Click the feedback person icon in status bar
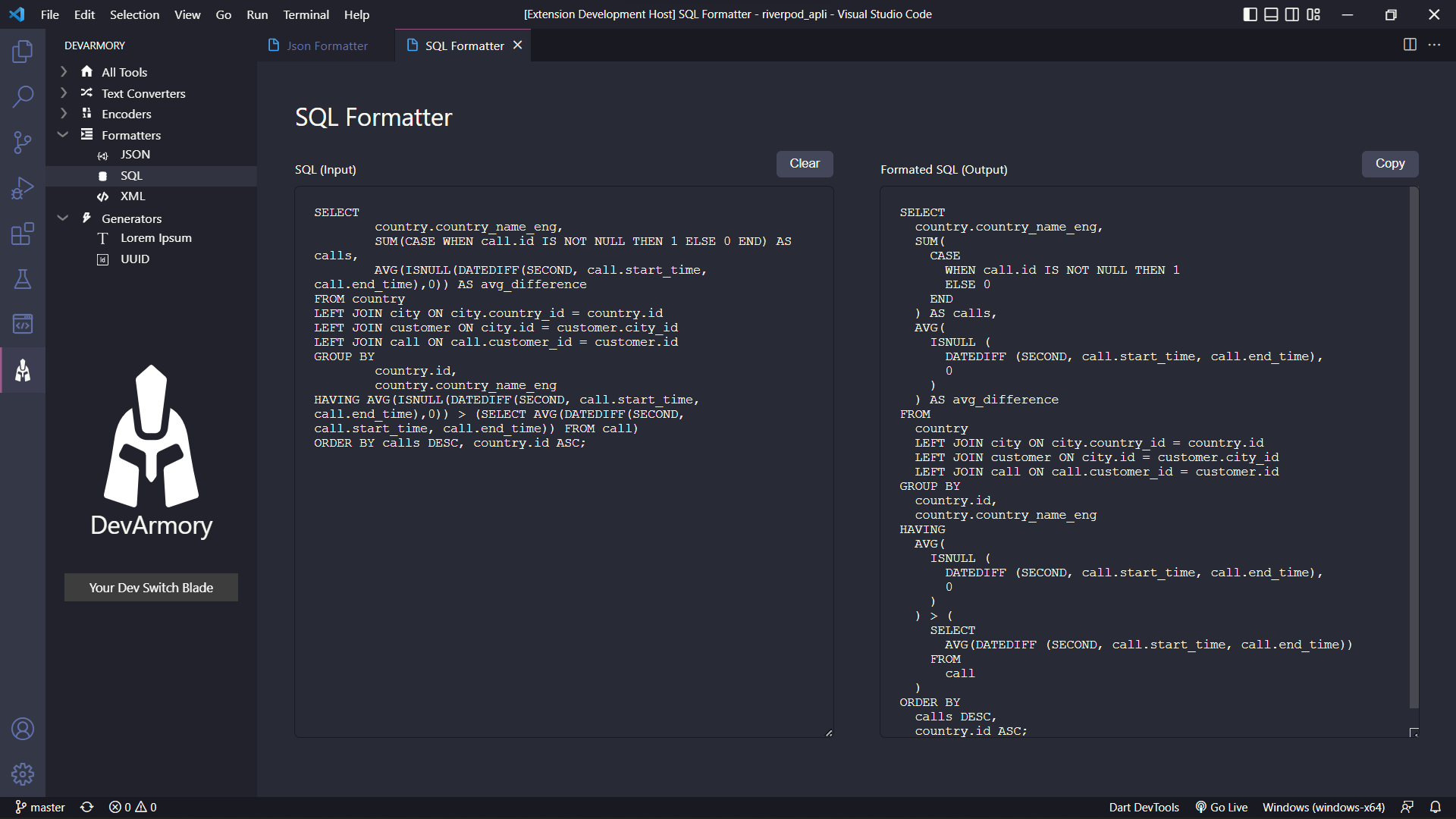 coord(1407,807)
